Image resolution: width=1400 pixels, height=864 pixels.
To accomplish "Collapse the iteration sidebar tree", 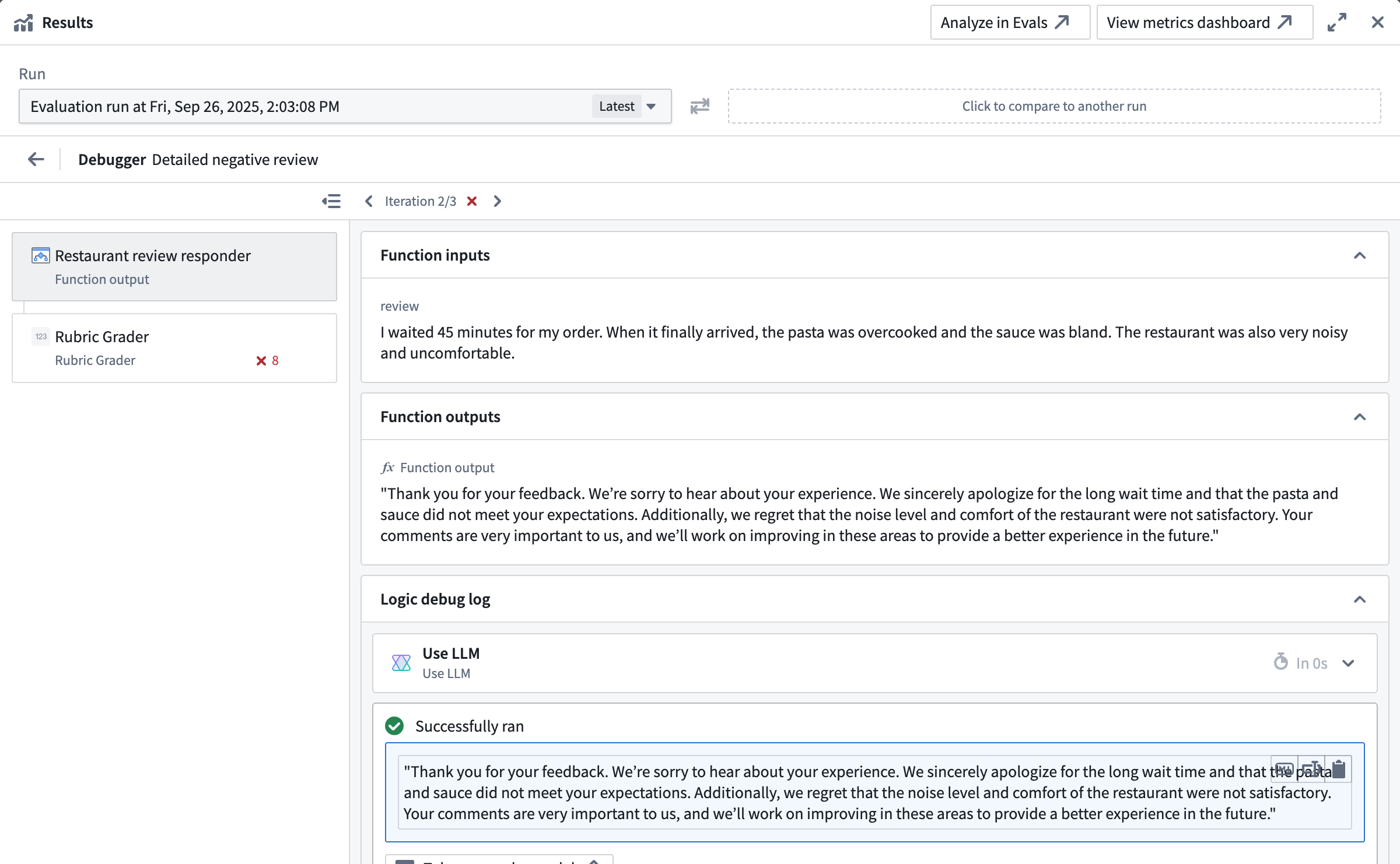I will tap(331, 201).
